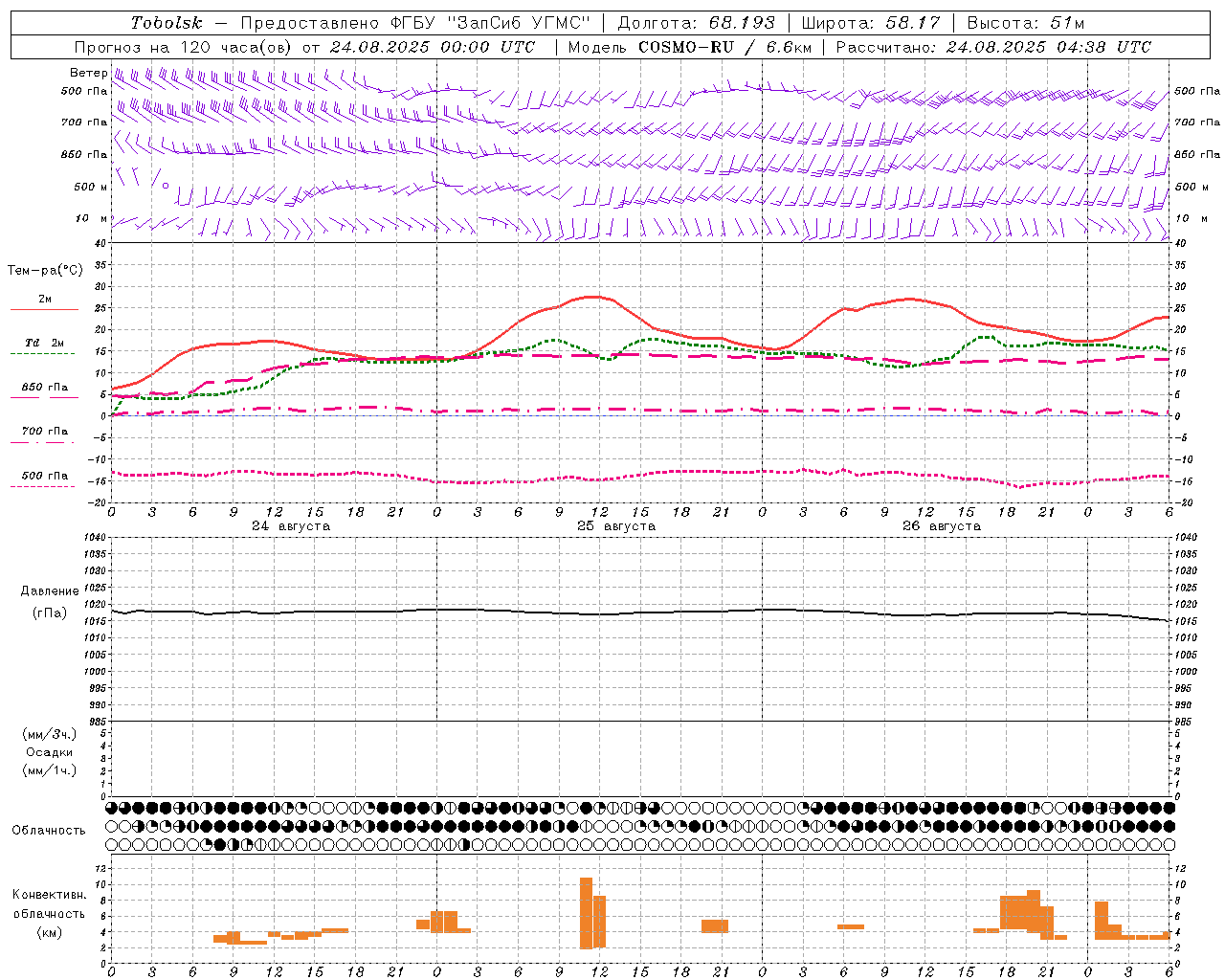Click the Рассчитано: 24.08.2025 04:38 UTC timestamp
1225x980 pixels.
click(x=993, y=47)
